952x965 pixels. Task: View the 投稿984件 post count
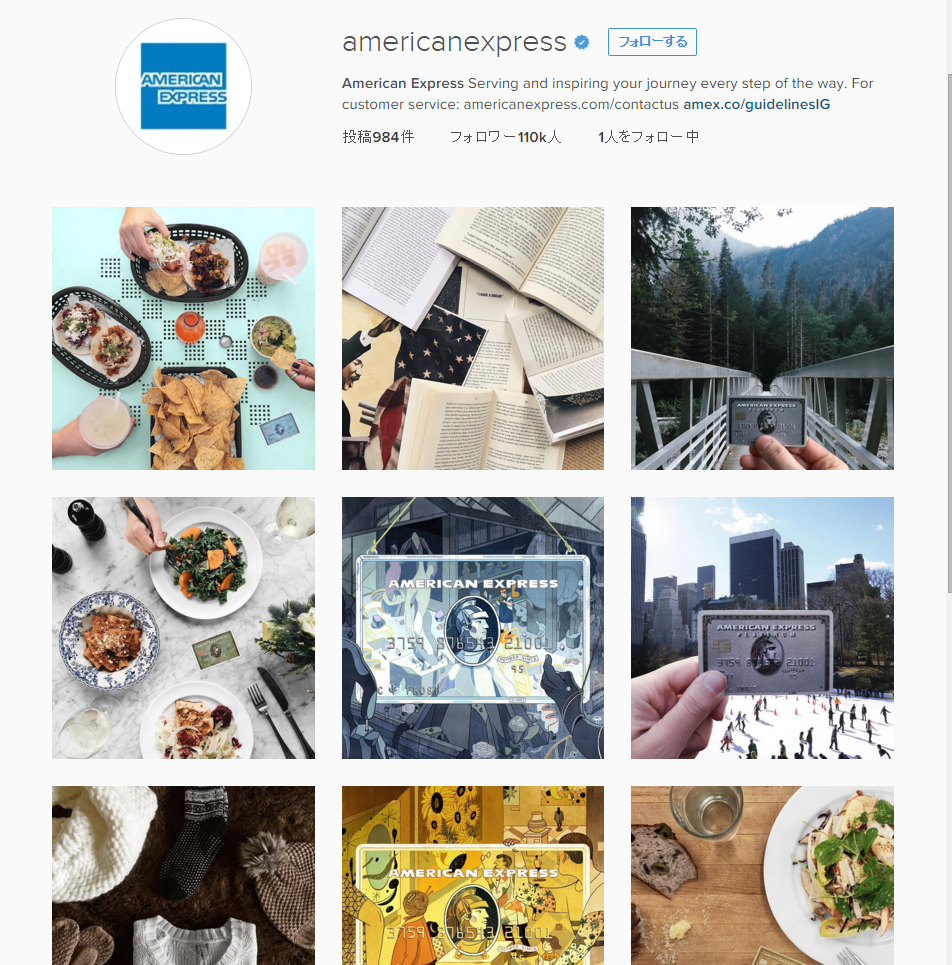tap(378, 137)
